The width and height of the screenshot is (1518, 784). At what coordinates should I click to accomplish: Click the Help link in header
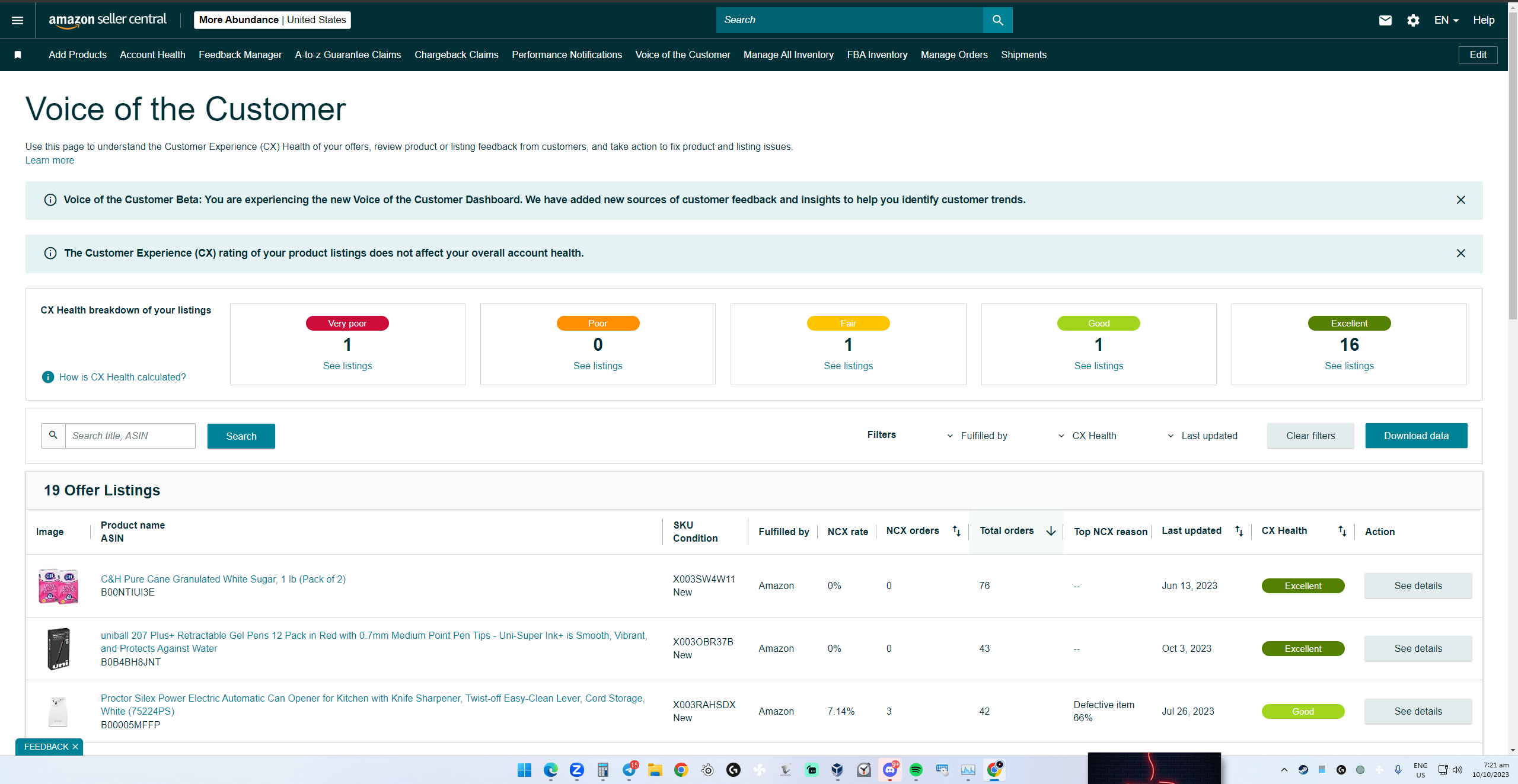tap(1484, 20)
